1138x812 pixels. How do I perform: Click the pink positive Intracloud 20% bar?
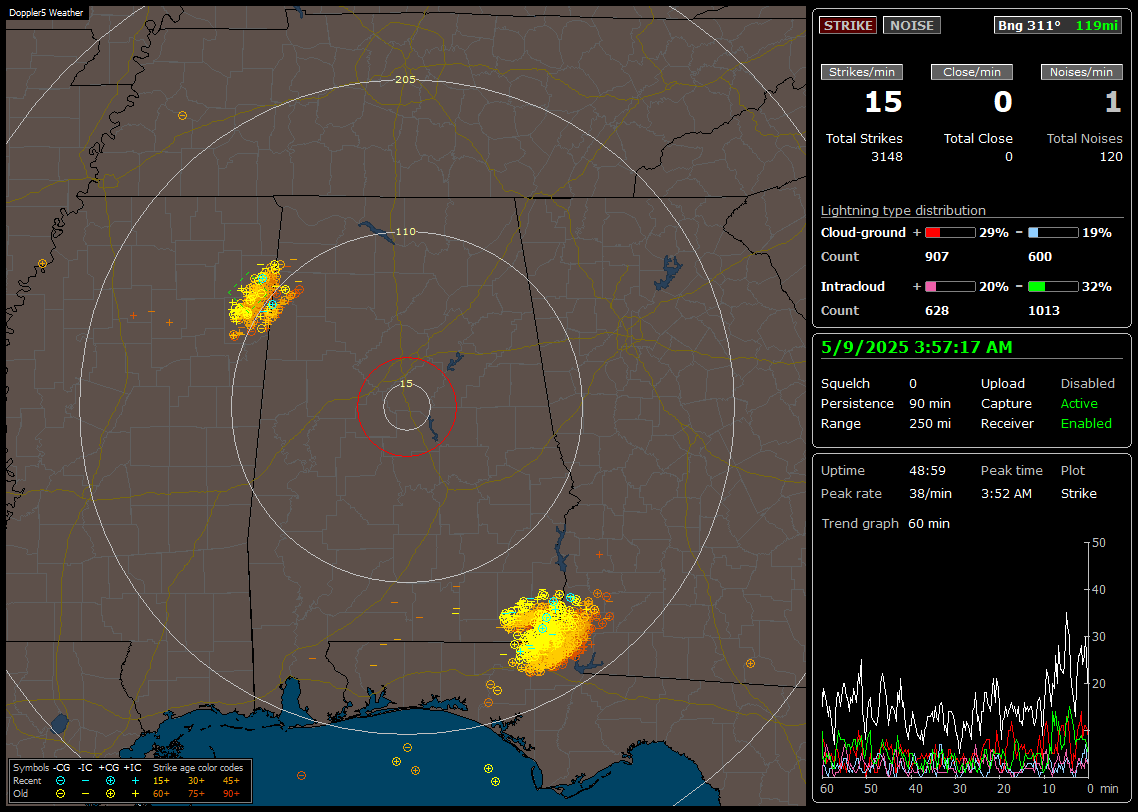[950, 287]
